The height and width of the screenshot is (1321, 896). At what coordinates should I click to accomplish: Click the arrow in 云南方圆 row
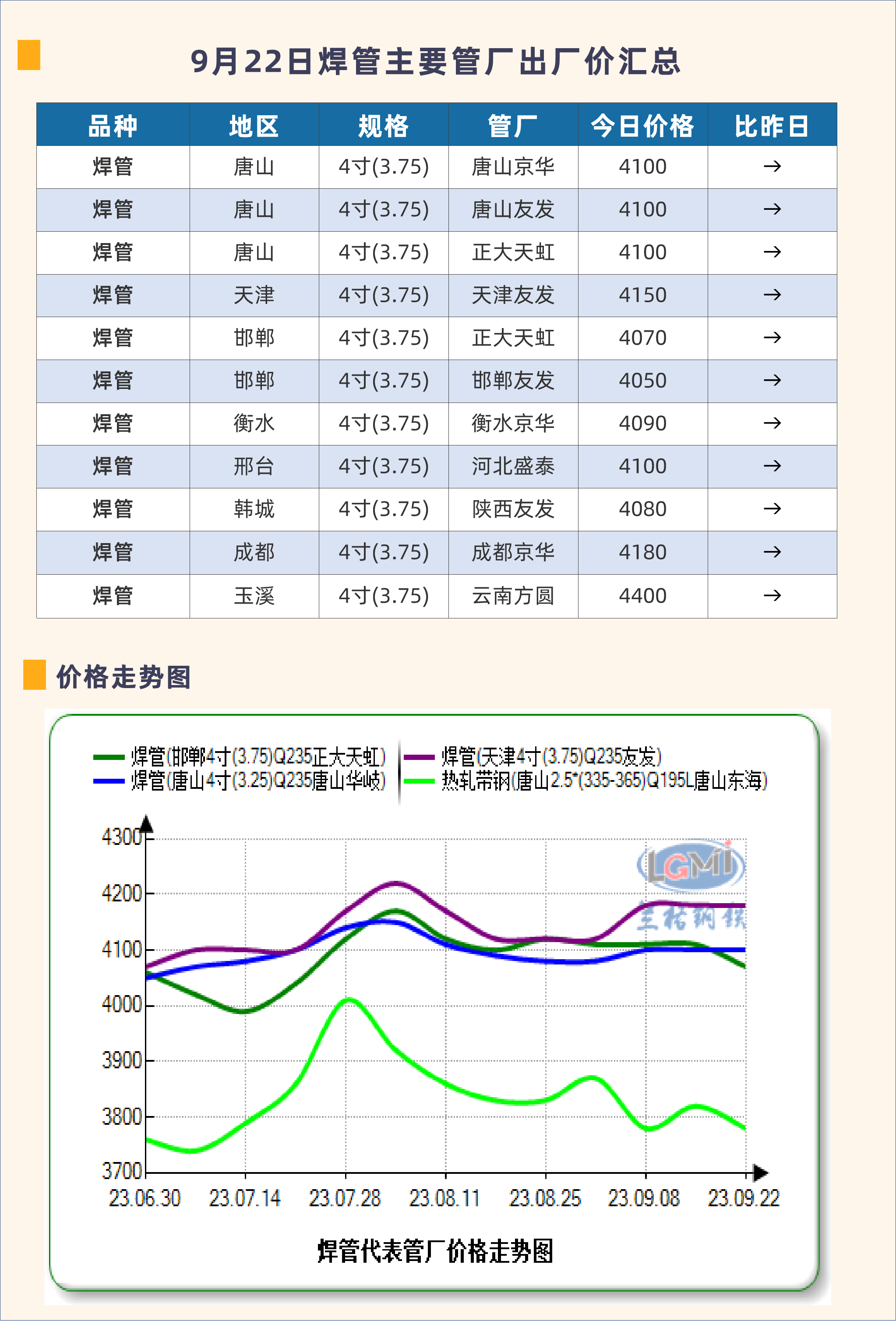tap(772, 596)
